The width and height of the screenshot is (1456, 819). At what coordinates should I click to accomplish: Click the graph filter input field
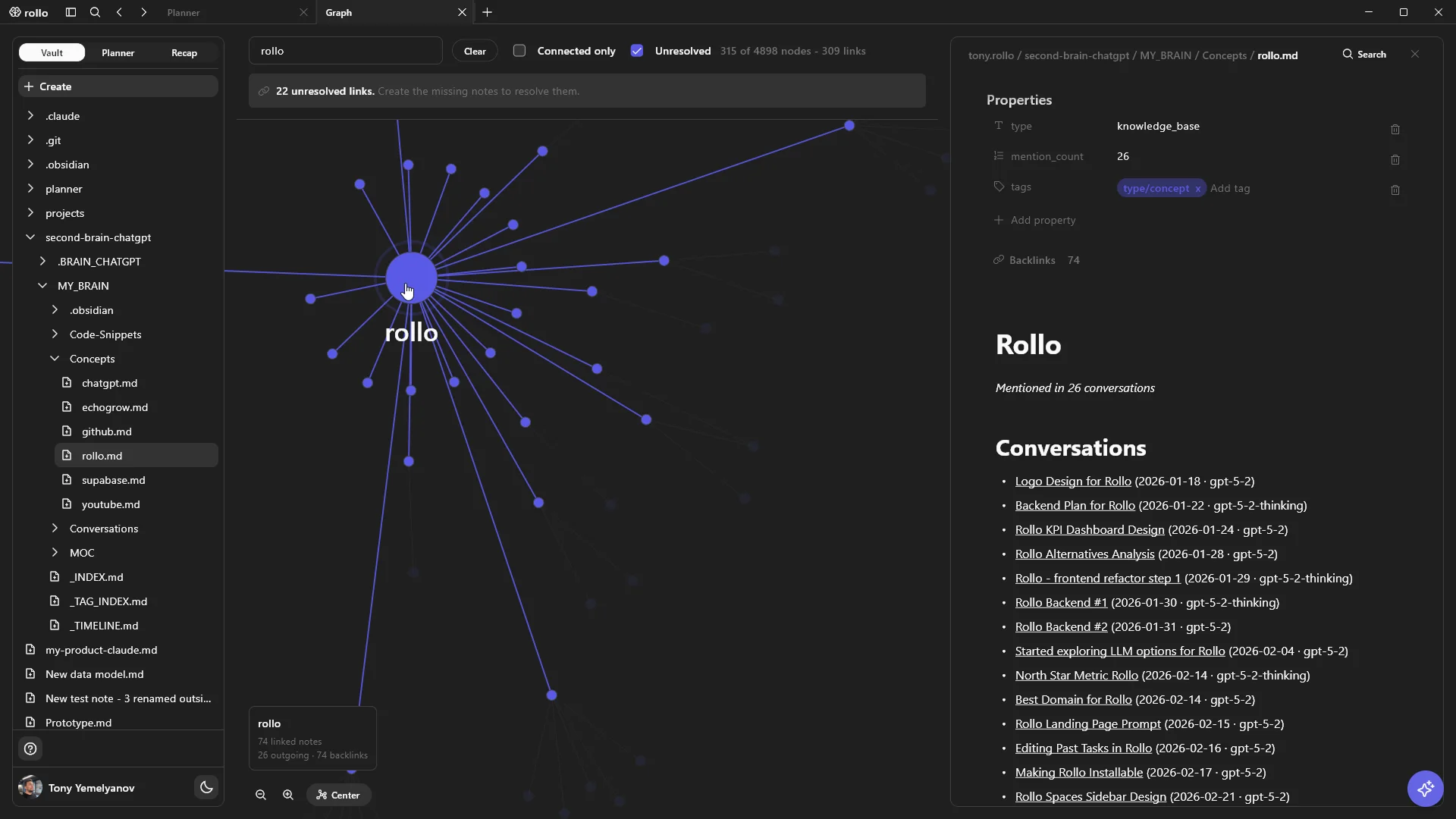(x=346, y=51)
